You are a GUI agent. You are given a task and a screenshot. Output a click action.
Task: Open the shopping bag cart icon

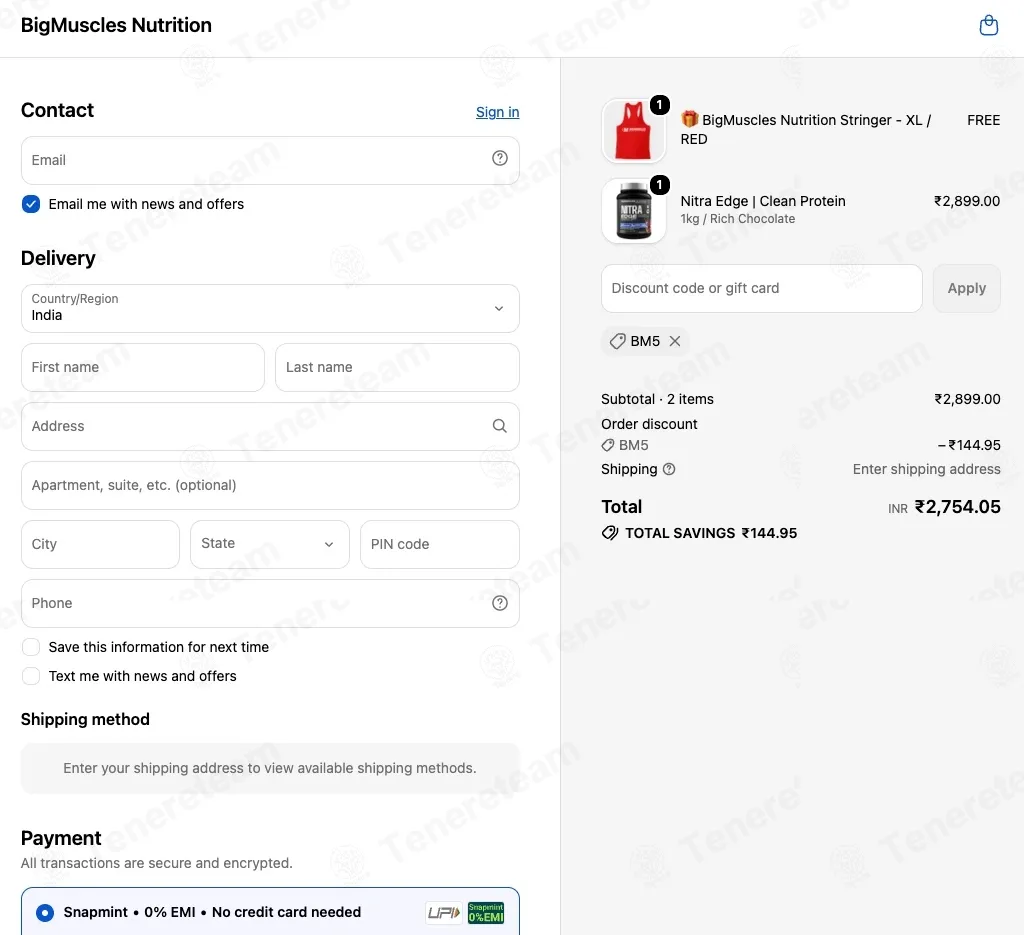point(989,25)
